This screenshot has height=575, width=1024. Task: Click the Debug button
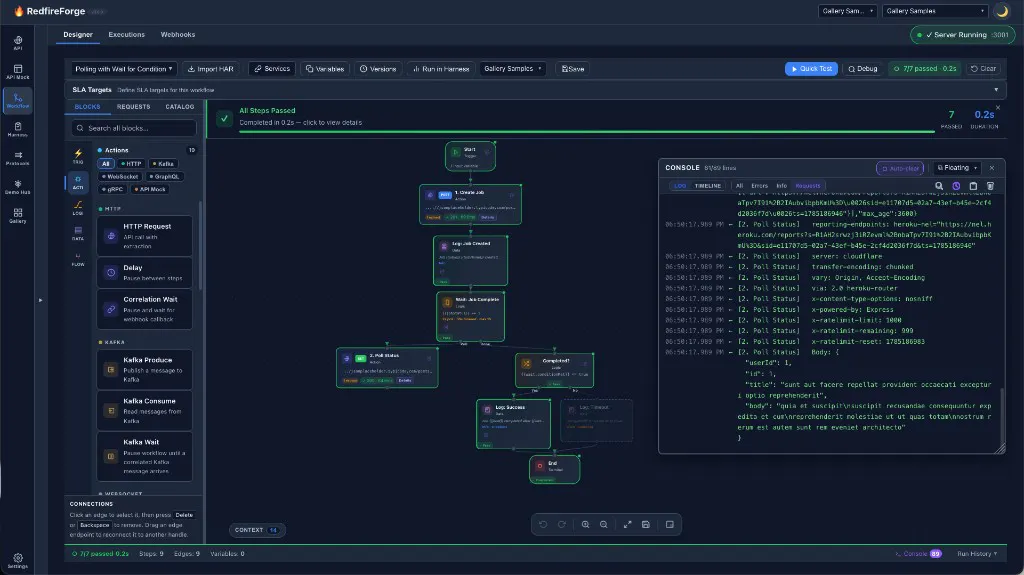863,69
